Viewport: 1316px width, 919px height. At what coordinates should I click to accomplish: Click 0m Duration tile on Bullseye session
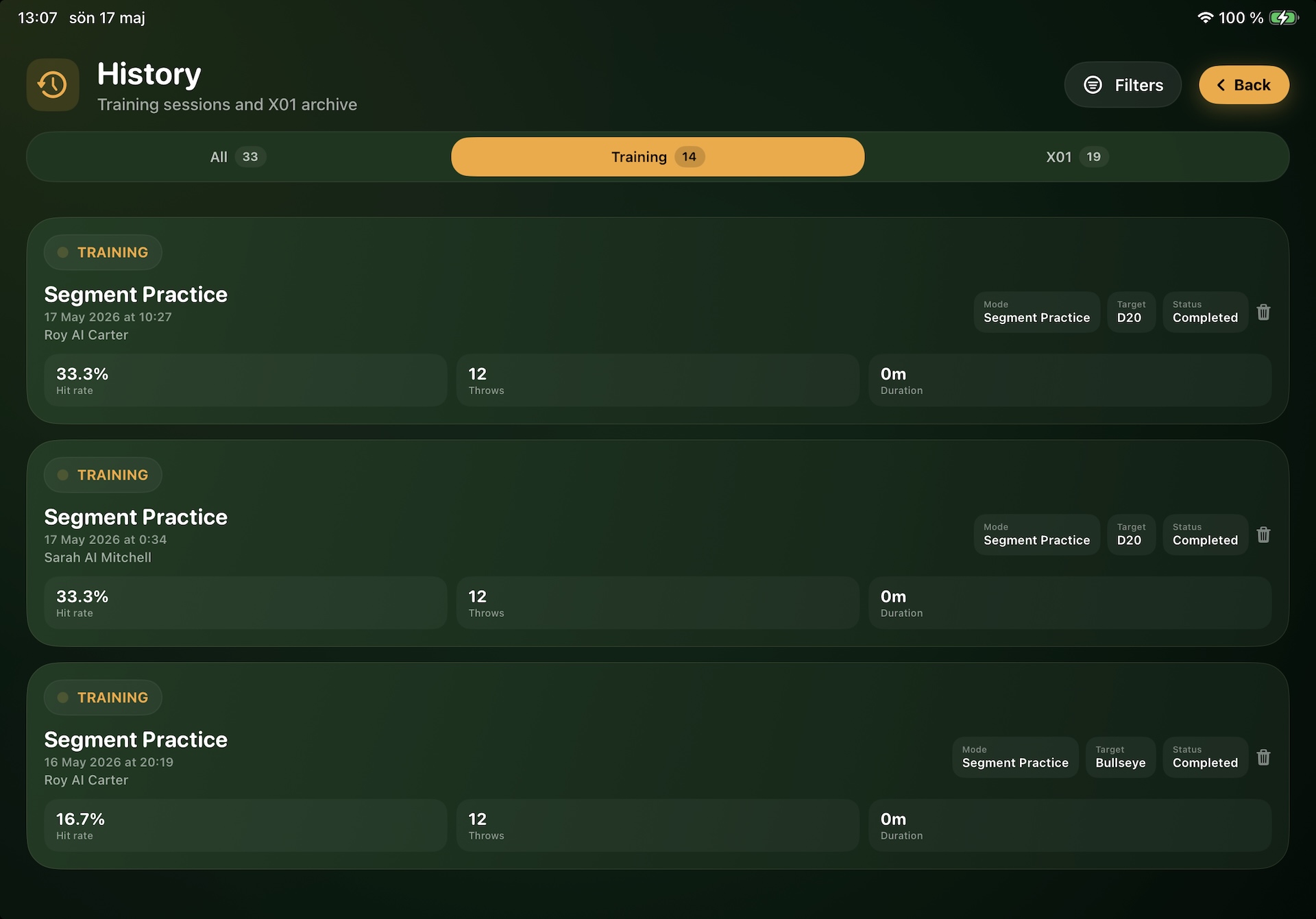coord(1070,826)
